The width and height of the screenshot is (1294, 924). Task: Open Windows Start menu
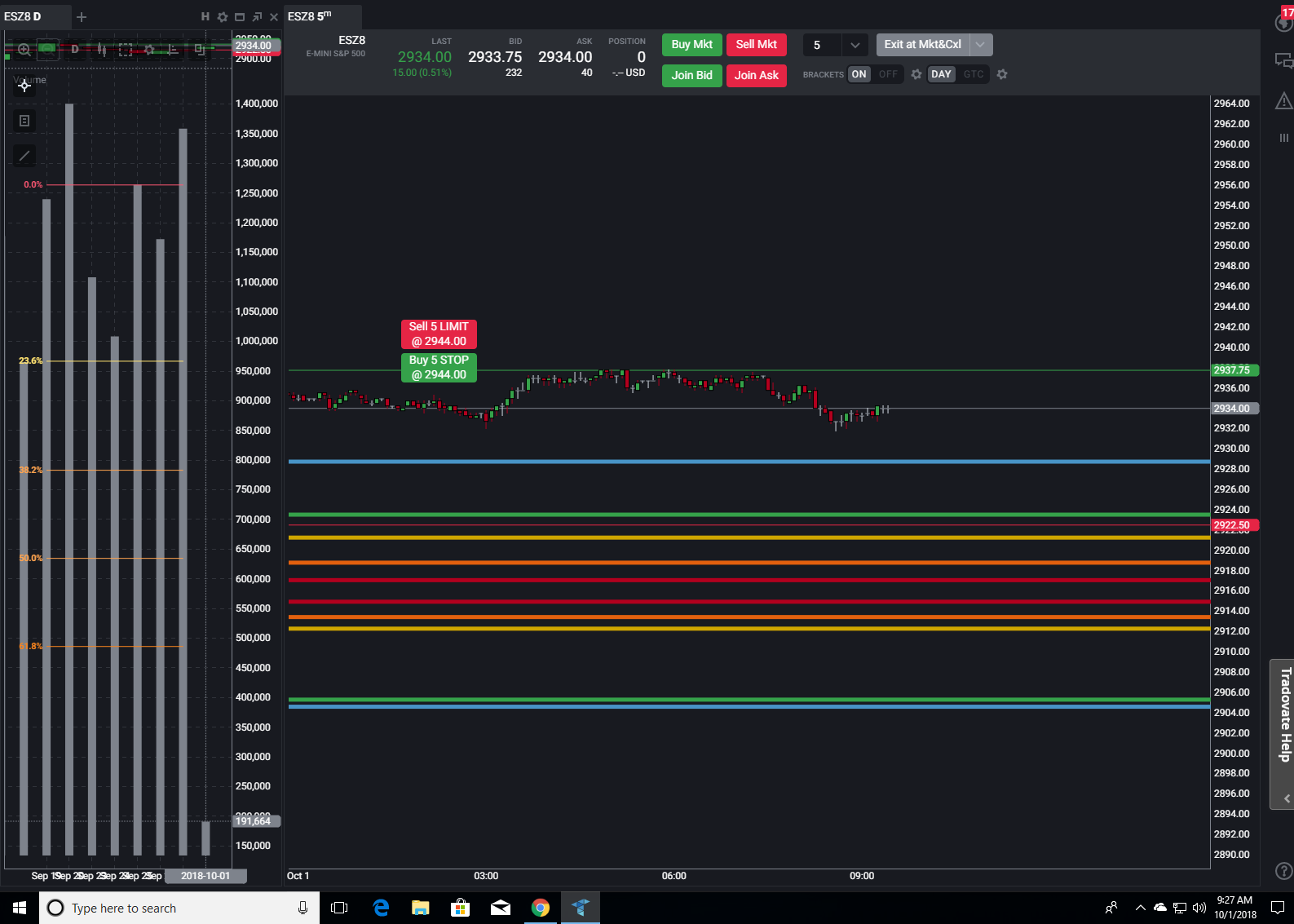click(x=20, y=908)
